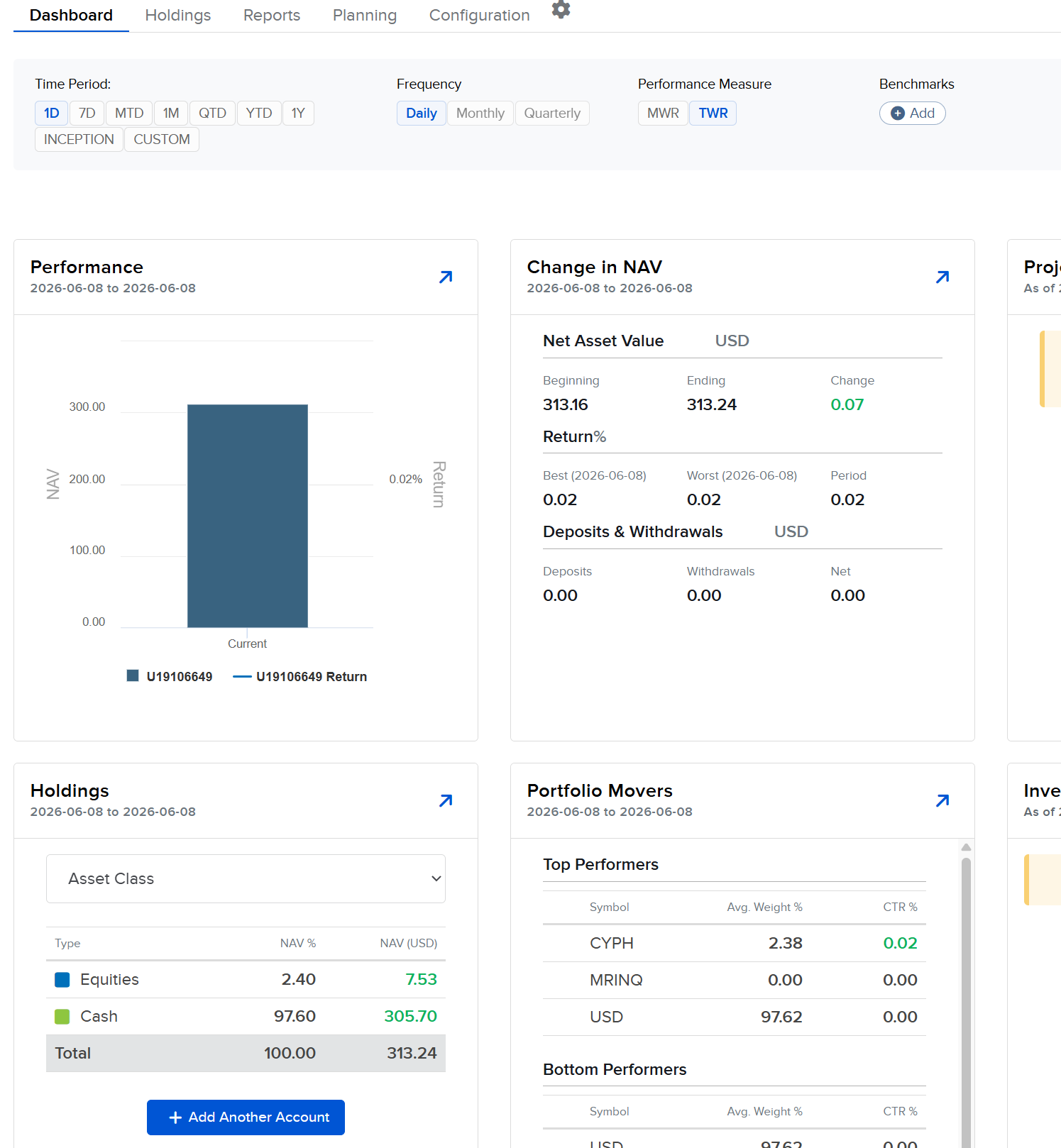Switch to the Holdings tab

178,16
